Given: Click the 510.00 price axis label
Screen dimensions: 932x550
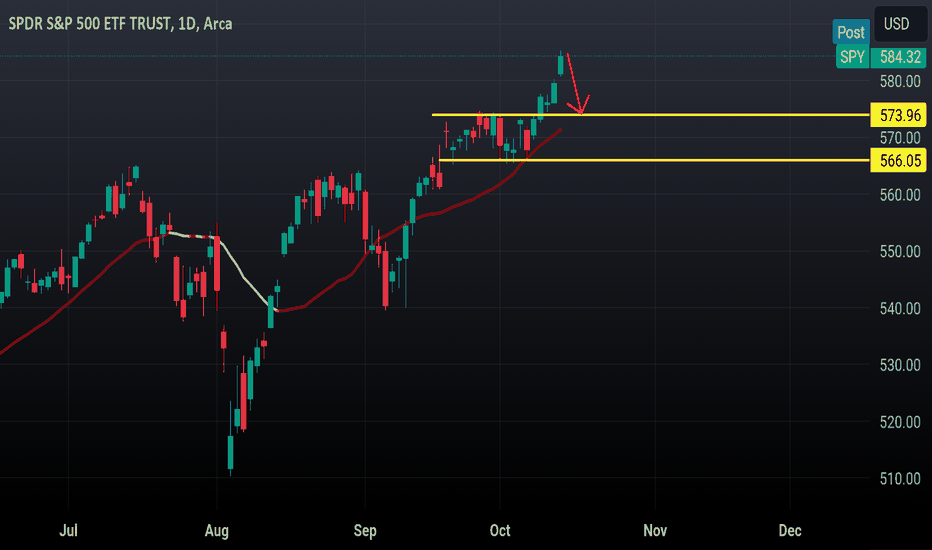Looking at the screenshot, I should click(x=900, y=479).
